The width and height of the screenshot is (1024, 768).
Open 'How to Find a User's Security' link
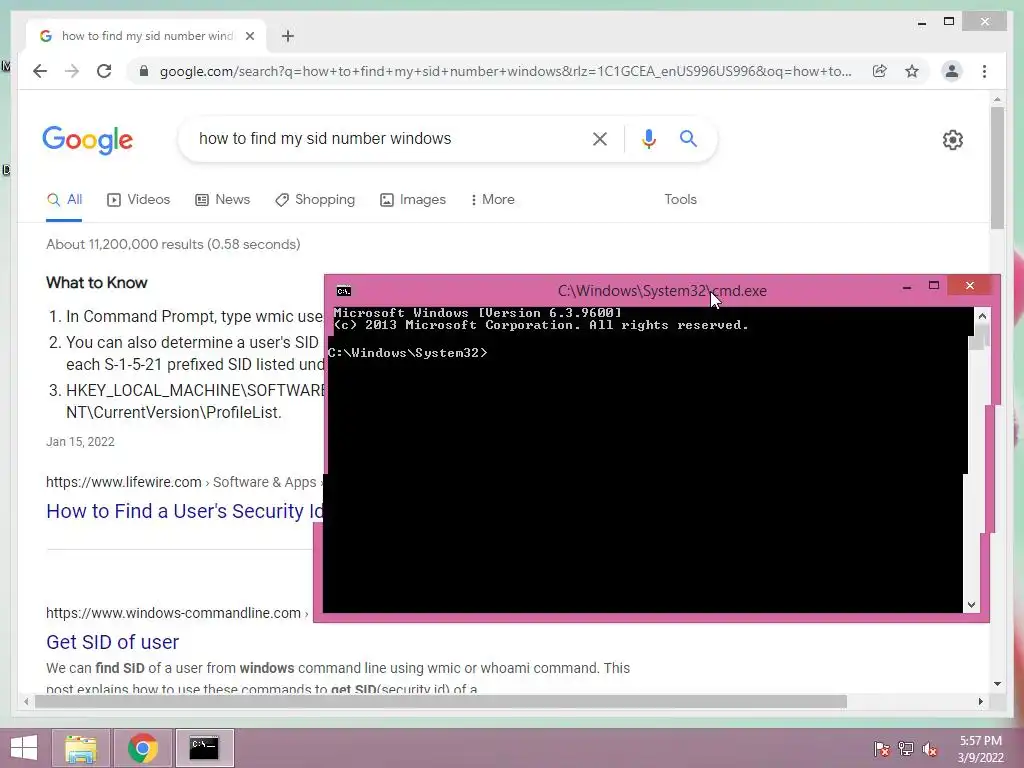[185, 511]
